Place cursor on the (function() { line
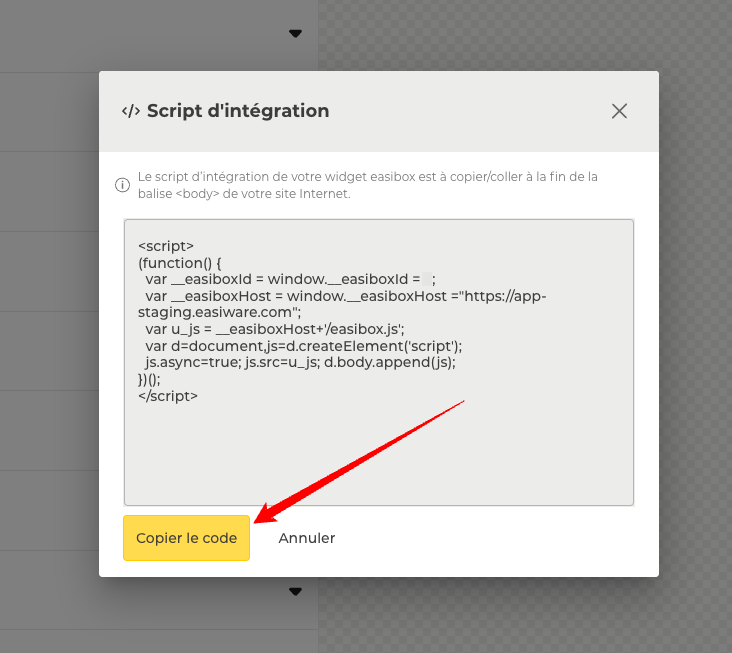The height and width of the screenshot is (653, 732). [180, 263]
